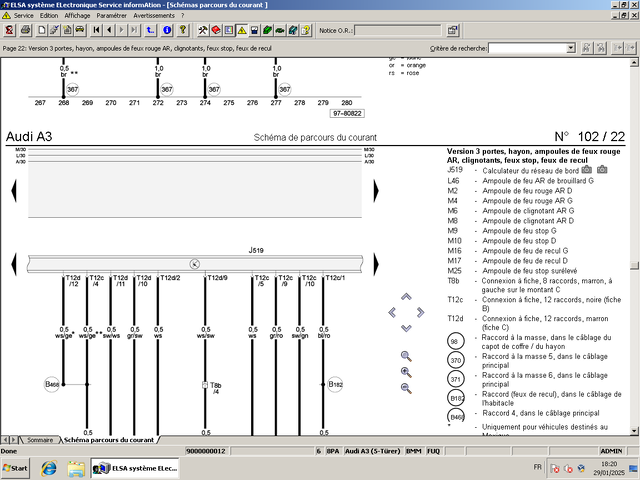This screenshot has height=480, width=640.
Task: Click the Windows Start button
Action: coord(17,467)
